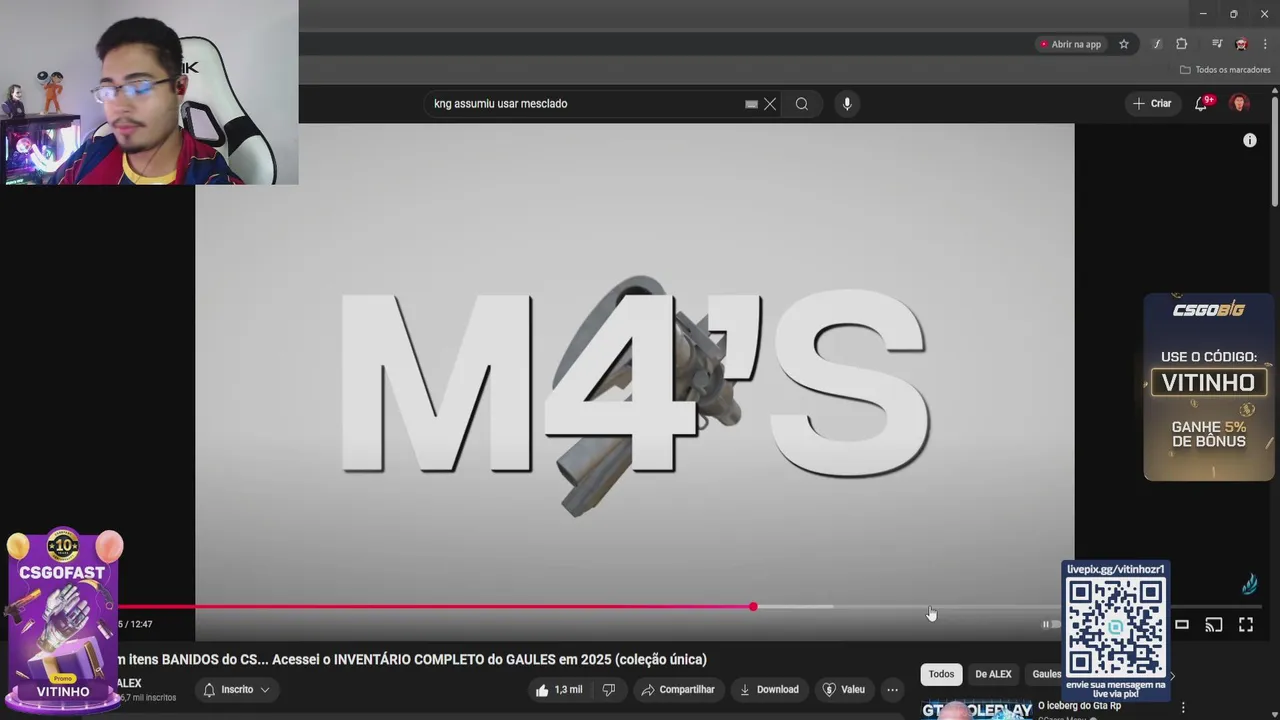
Task: Switch the player to theater mode
Action: pyautogui.click(x=1182, y=625)
